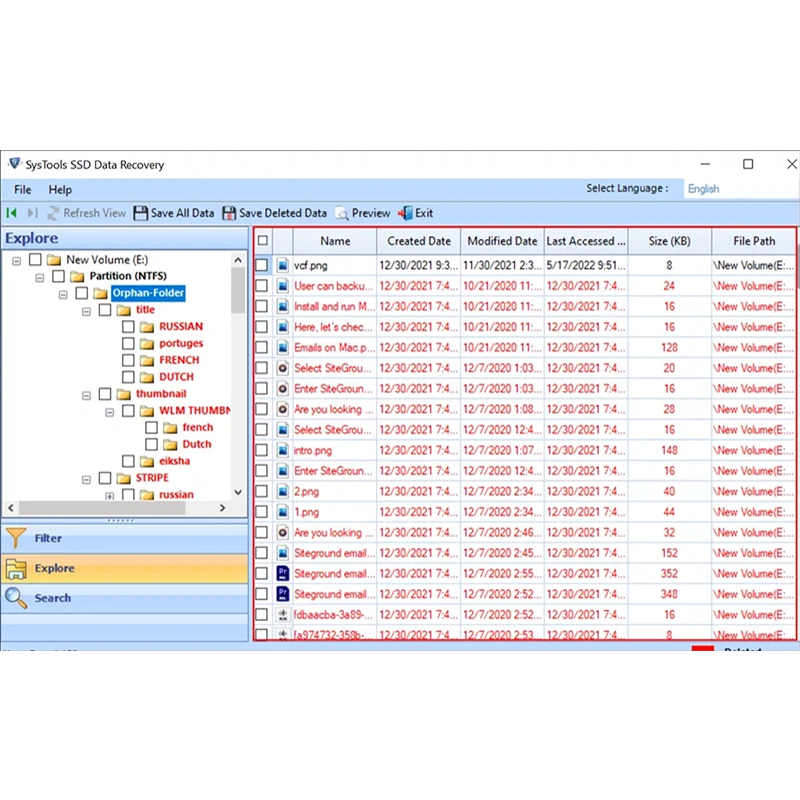
Task: Click the Filter panel button
Action: (x=125, y=538)
